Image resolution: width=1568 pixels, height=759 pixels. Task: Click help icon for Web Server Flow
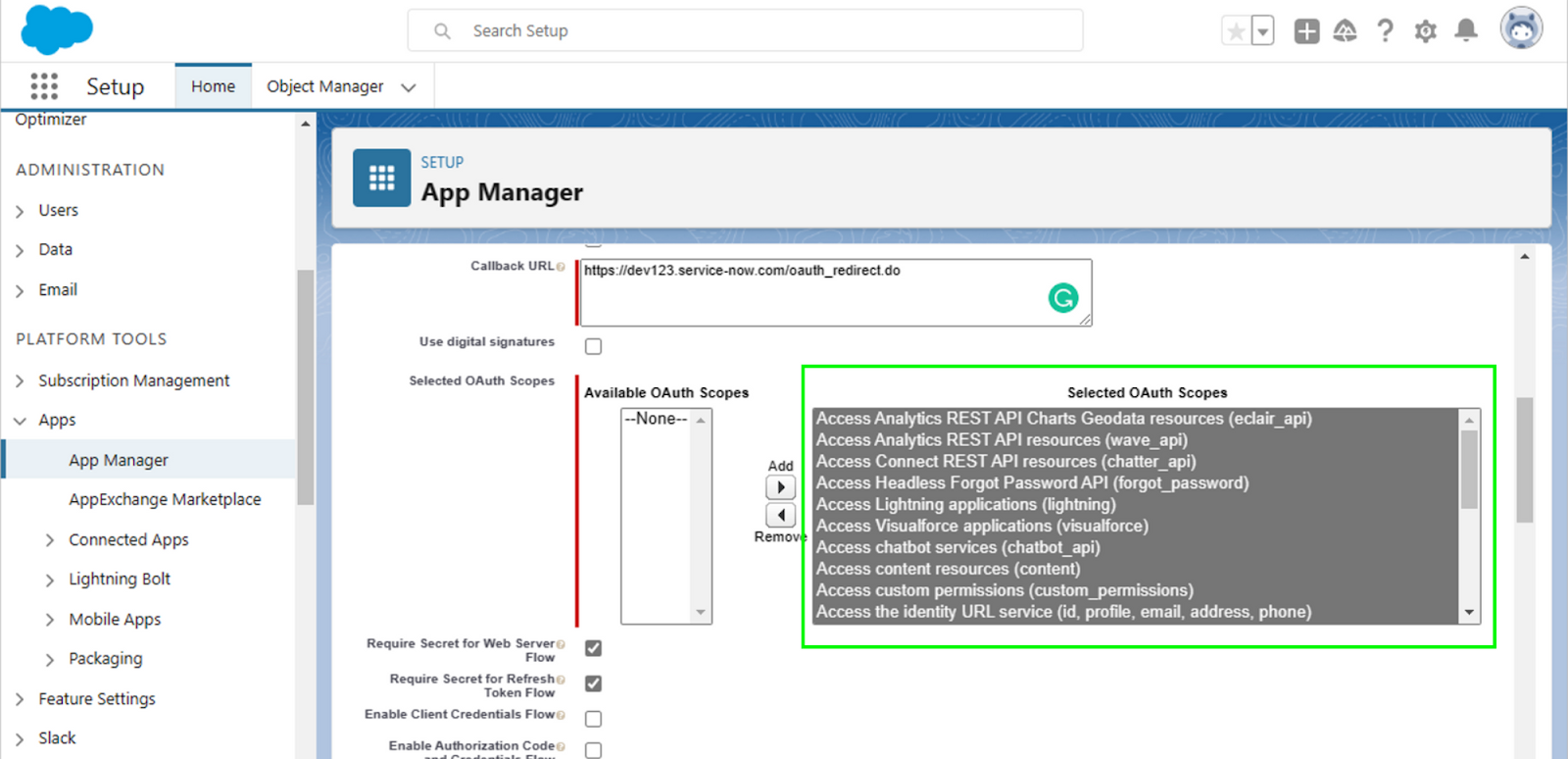tap(561, 644)
